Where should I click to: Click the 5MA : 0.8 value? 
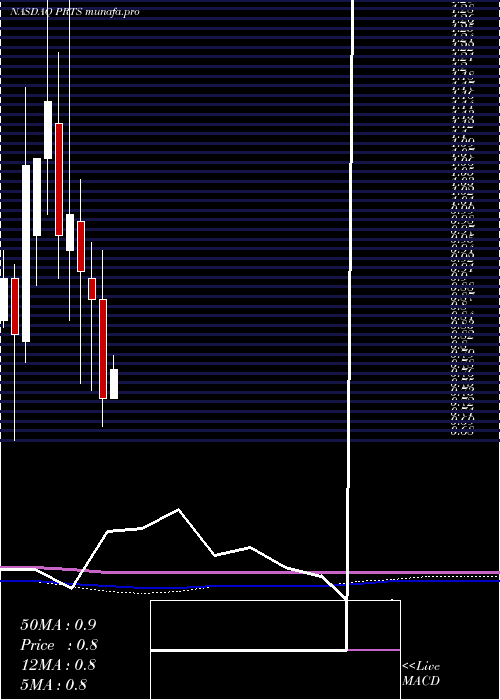click(54, 685)
